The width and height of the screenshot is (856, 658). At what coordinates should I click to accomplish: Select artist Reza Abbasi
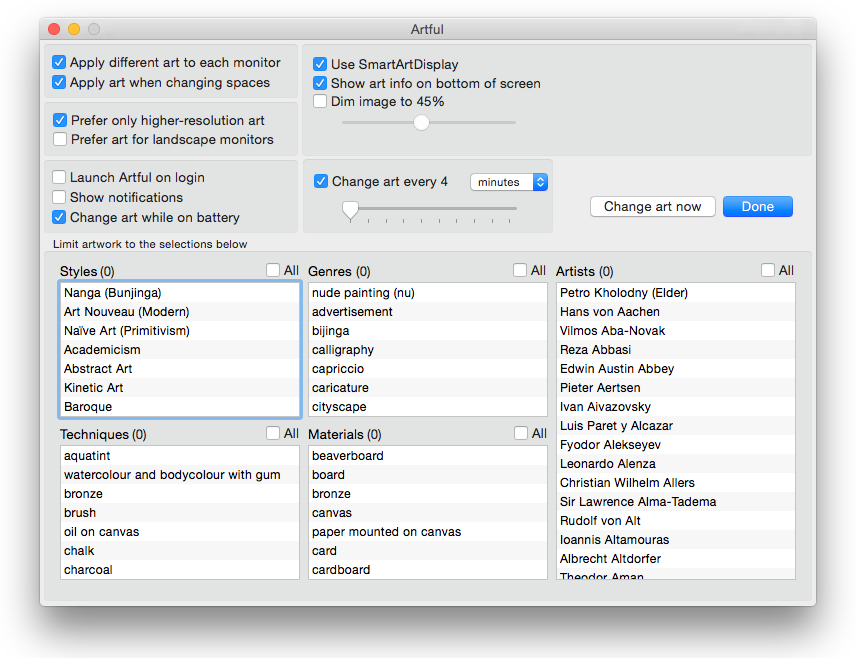coord(676,350)
